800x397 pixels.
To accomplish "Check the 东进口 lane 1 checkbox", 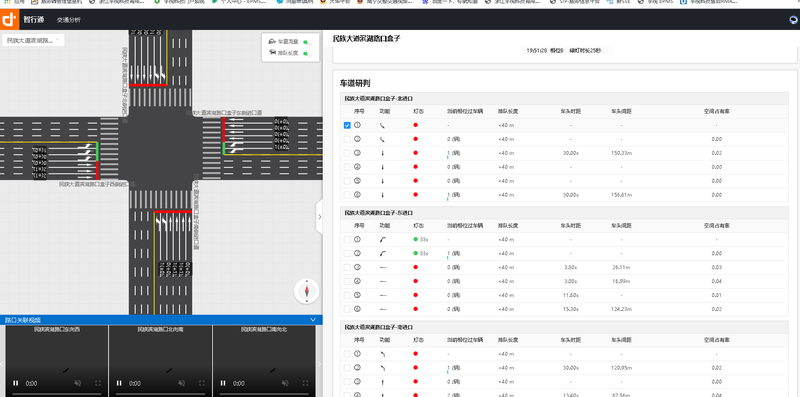I will 347,239.
